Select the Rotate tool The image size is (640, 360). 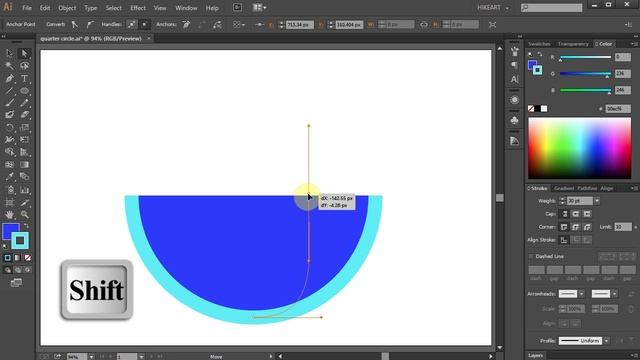click(9, 127)
